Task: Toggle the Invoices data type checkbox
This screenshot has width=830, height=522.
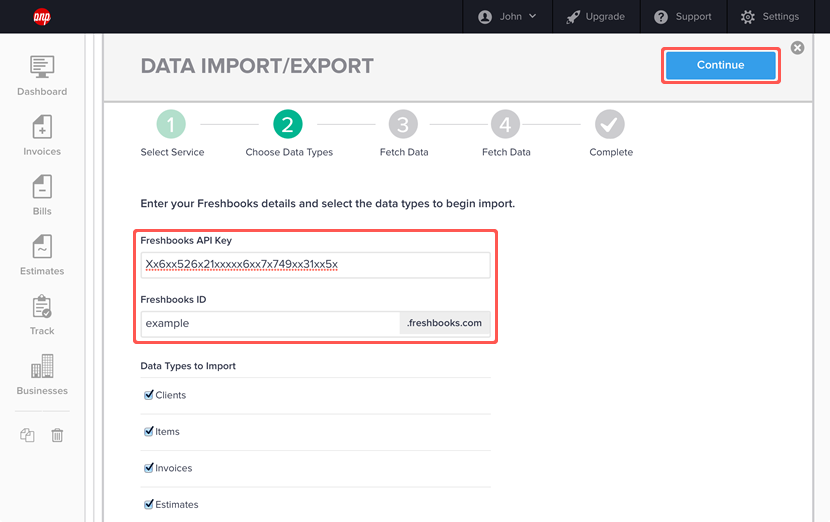Action: [149, 468]
